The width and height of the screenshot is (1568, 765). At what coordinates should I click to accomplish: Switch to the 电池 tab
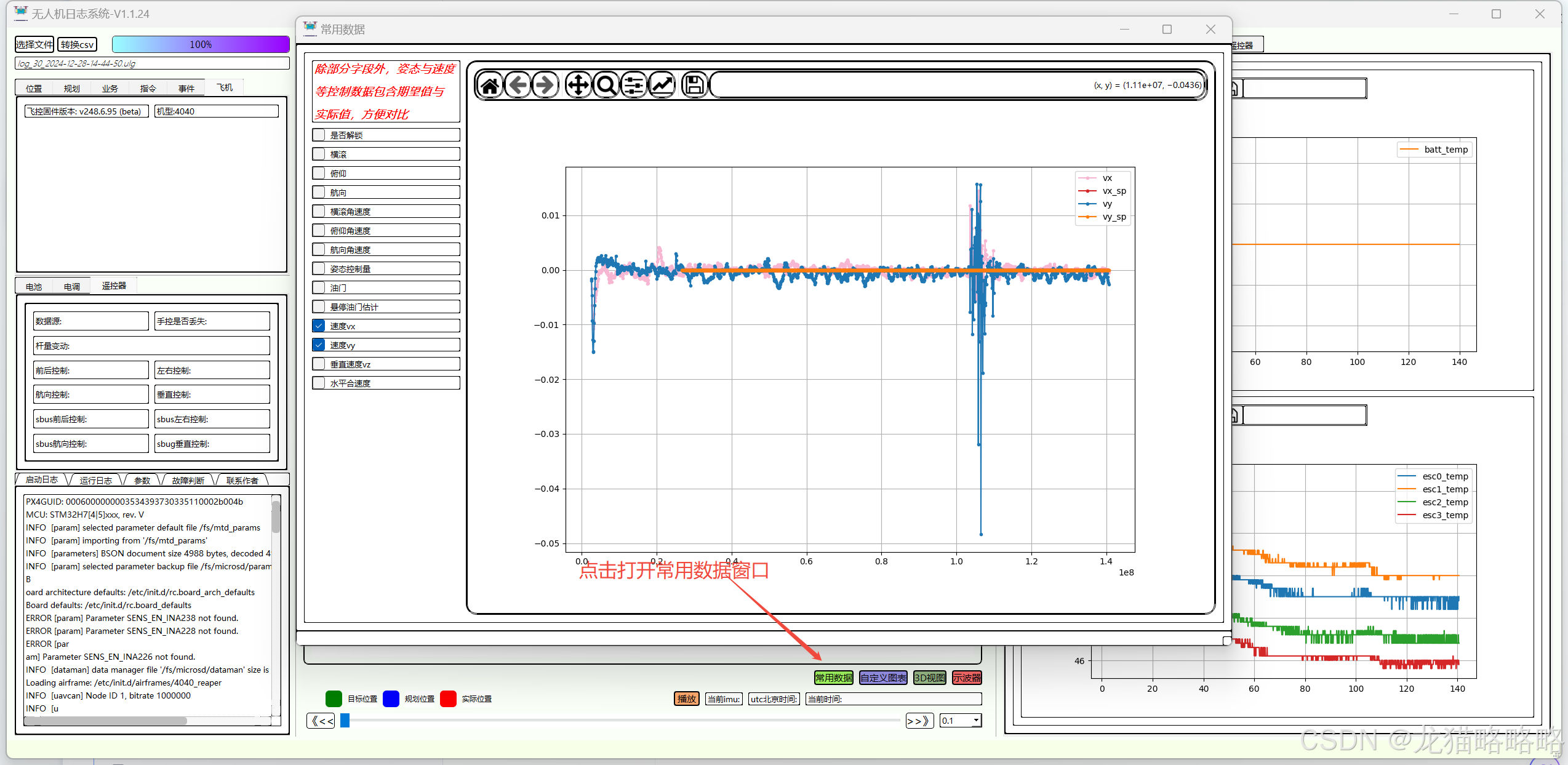pos(34,286)
